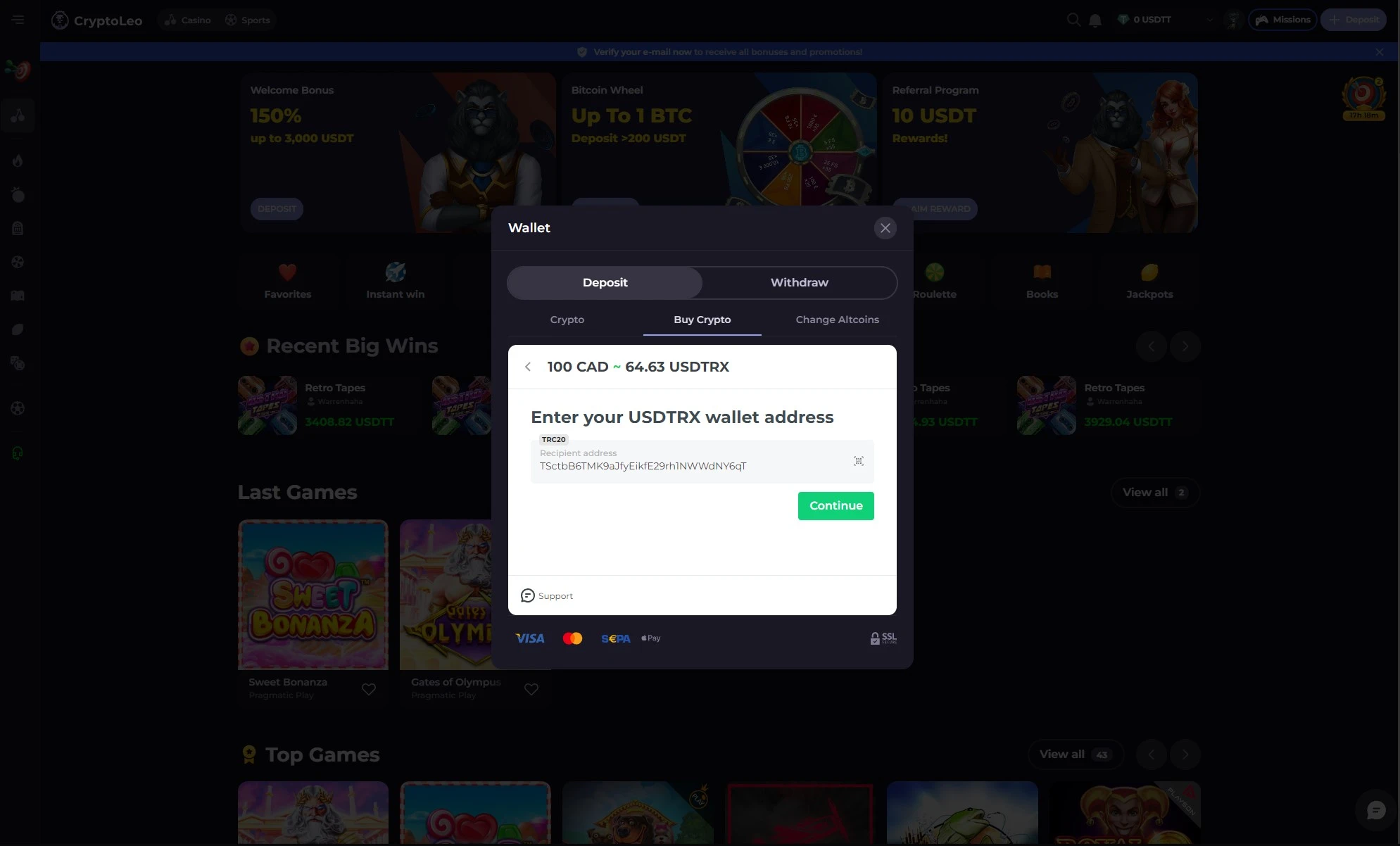Click the Continue button to proceed

(836, 505)
